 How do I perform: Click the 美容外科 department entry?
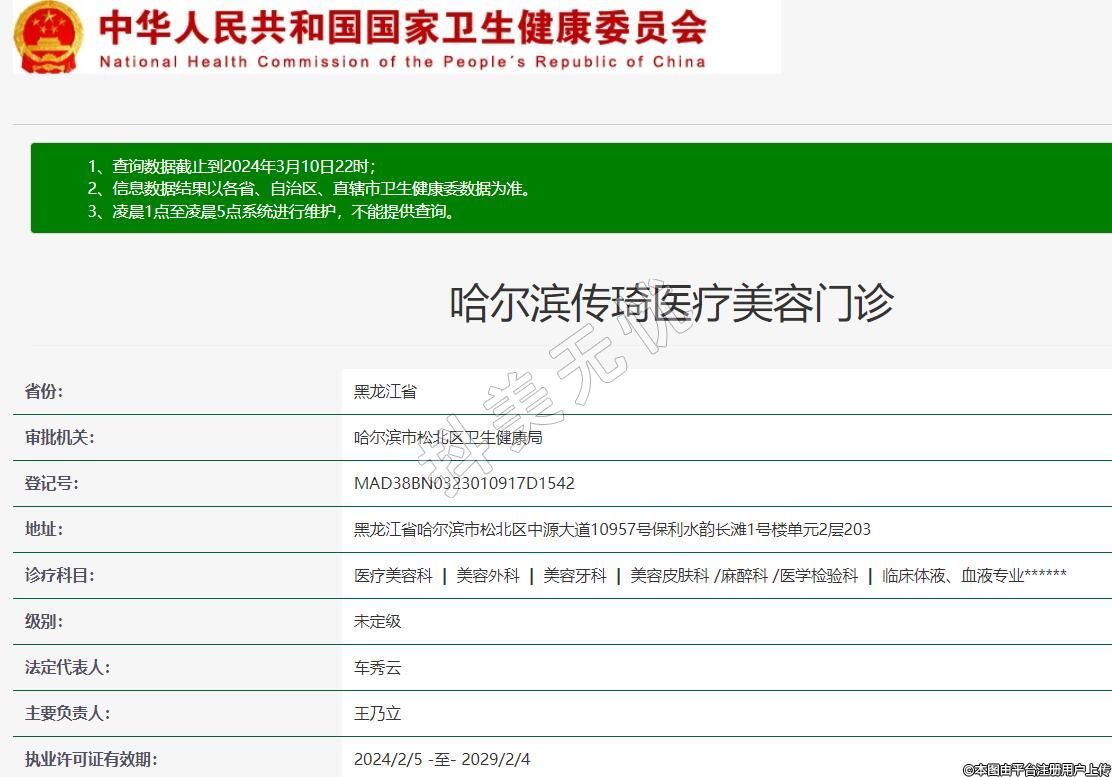pos(488,576)
